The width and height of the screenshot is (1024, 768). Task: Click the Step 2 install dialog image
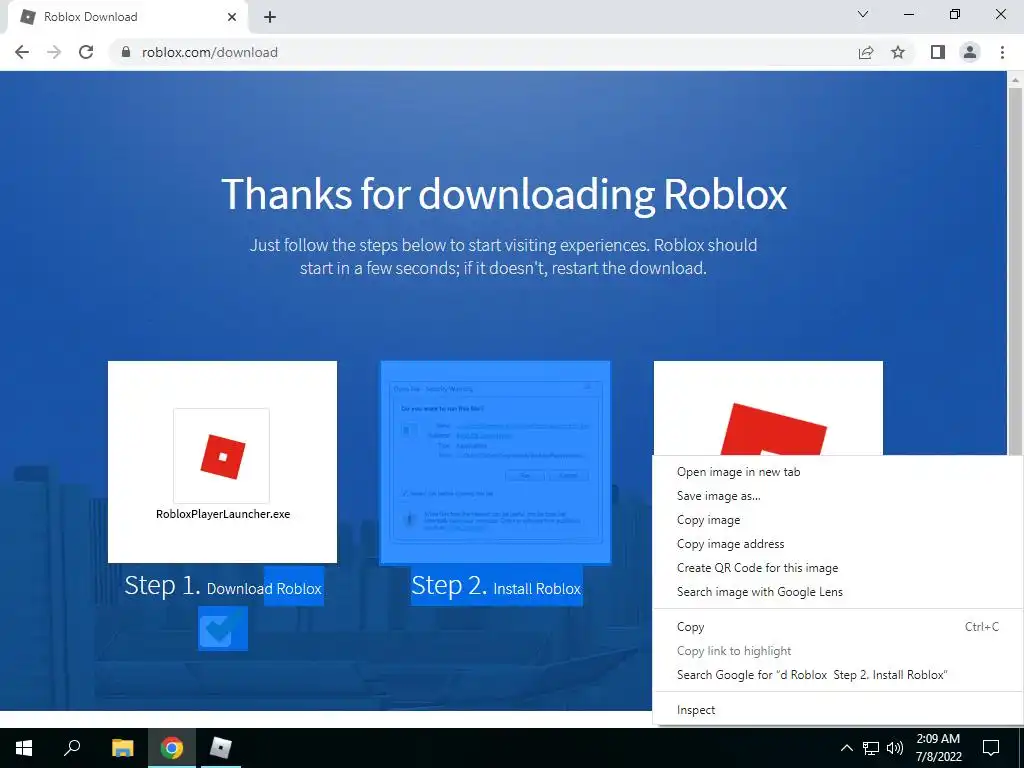[496, 462]
